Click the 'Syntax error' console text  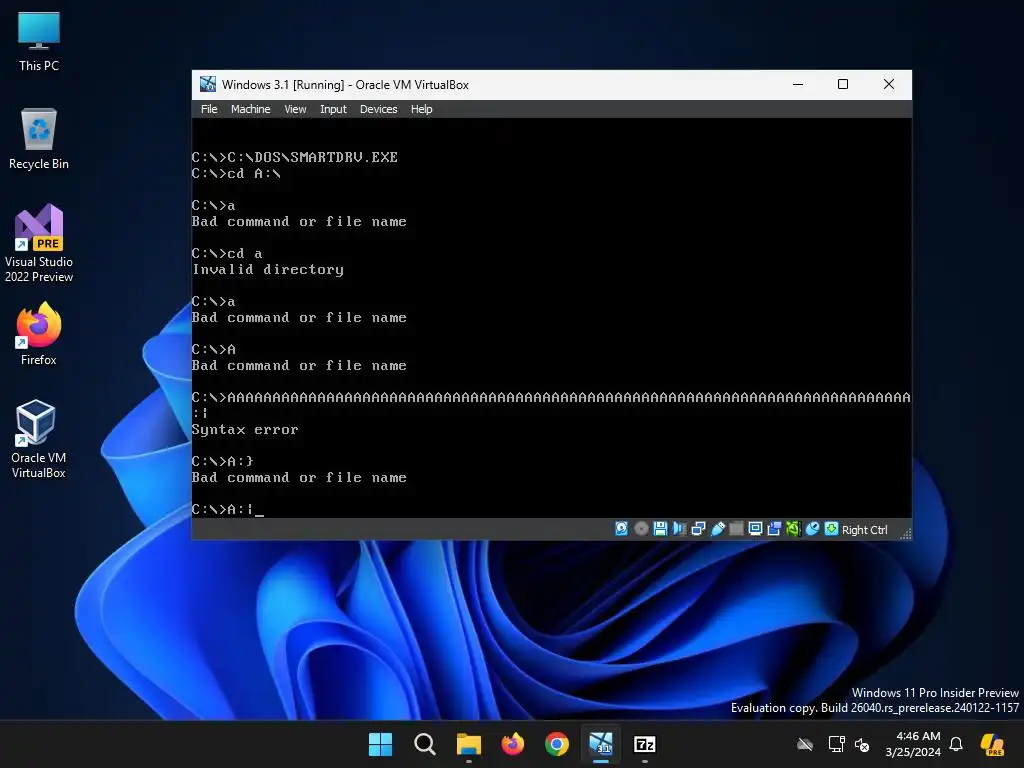[245, 429]
